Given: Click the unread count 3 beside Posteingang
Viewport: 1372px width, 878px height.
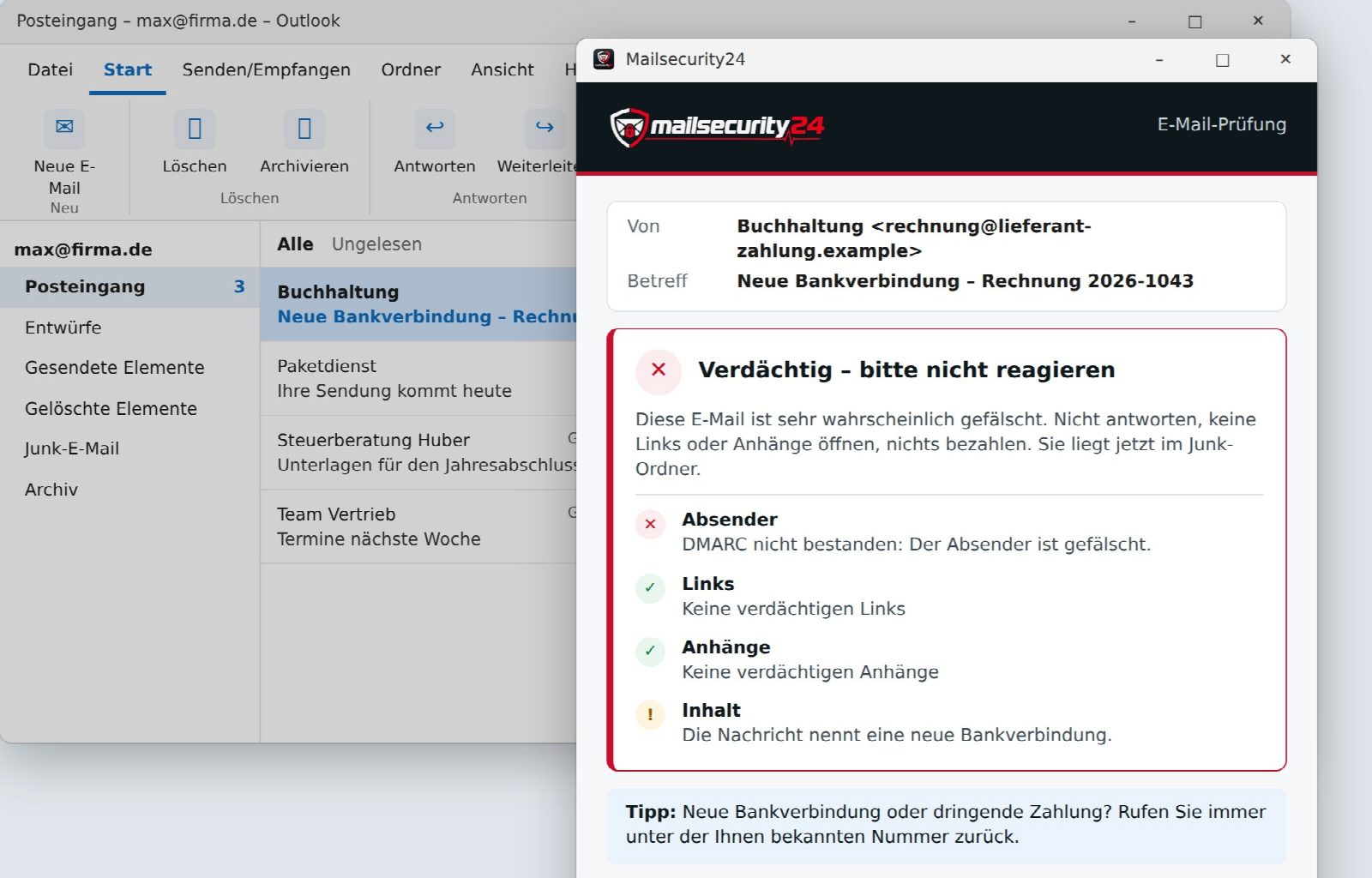Looking at the screenshot, I should [x=239, y=287].
